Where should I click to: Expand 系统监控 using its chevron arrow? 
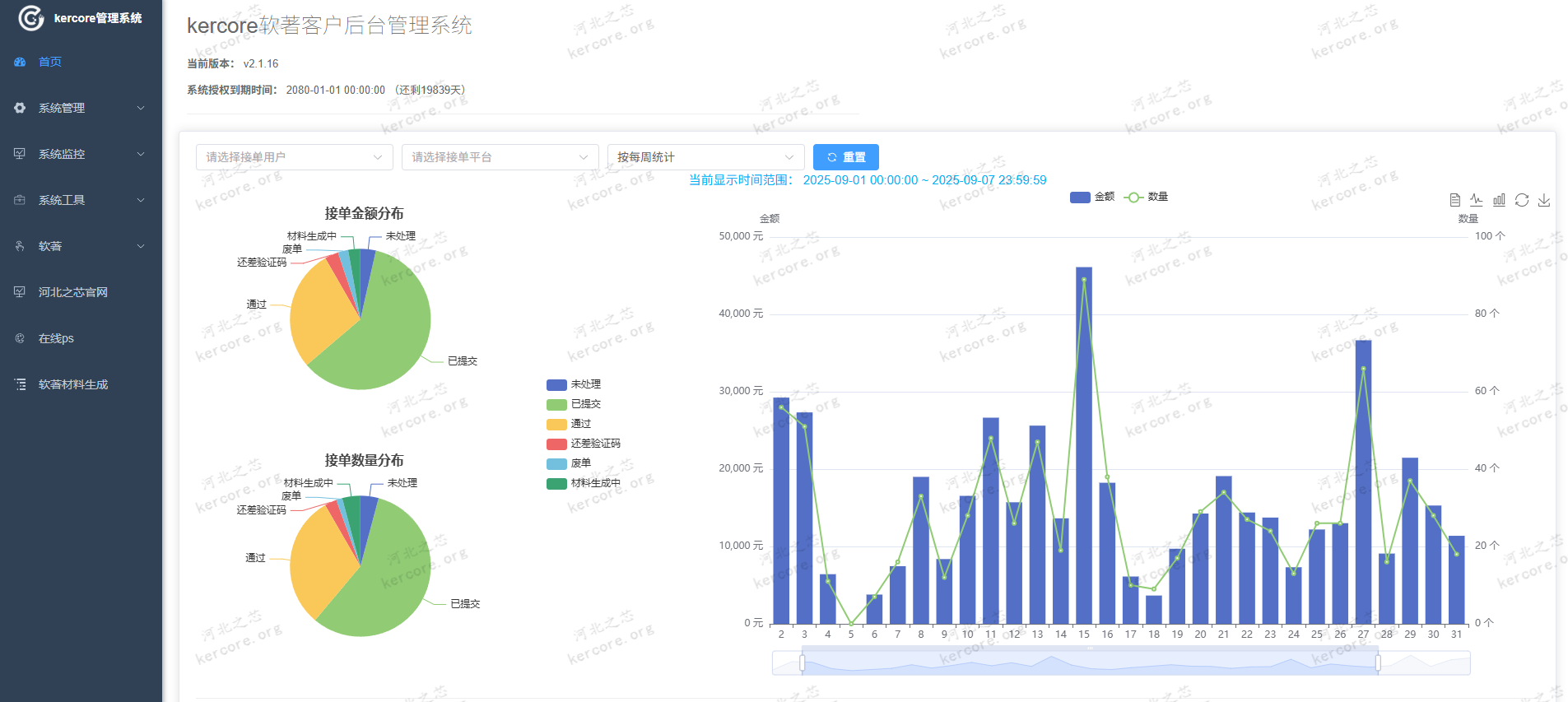(141, 154)
